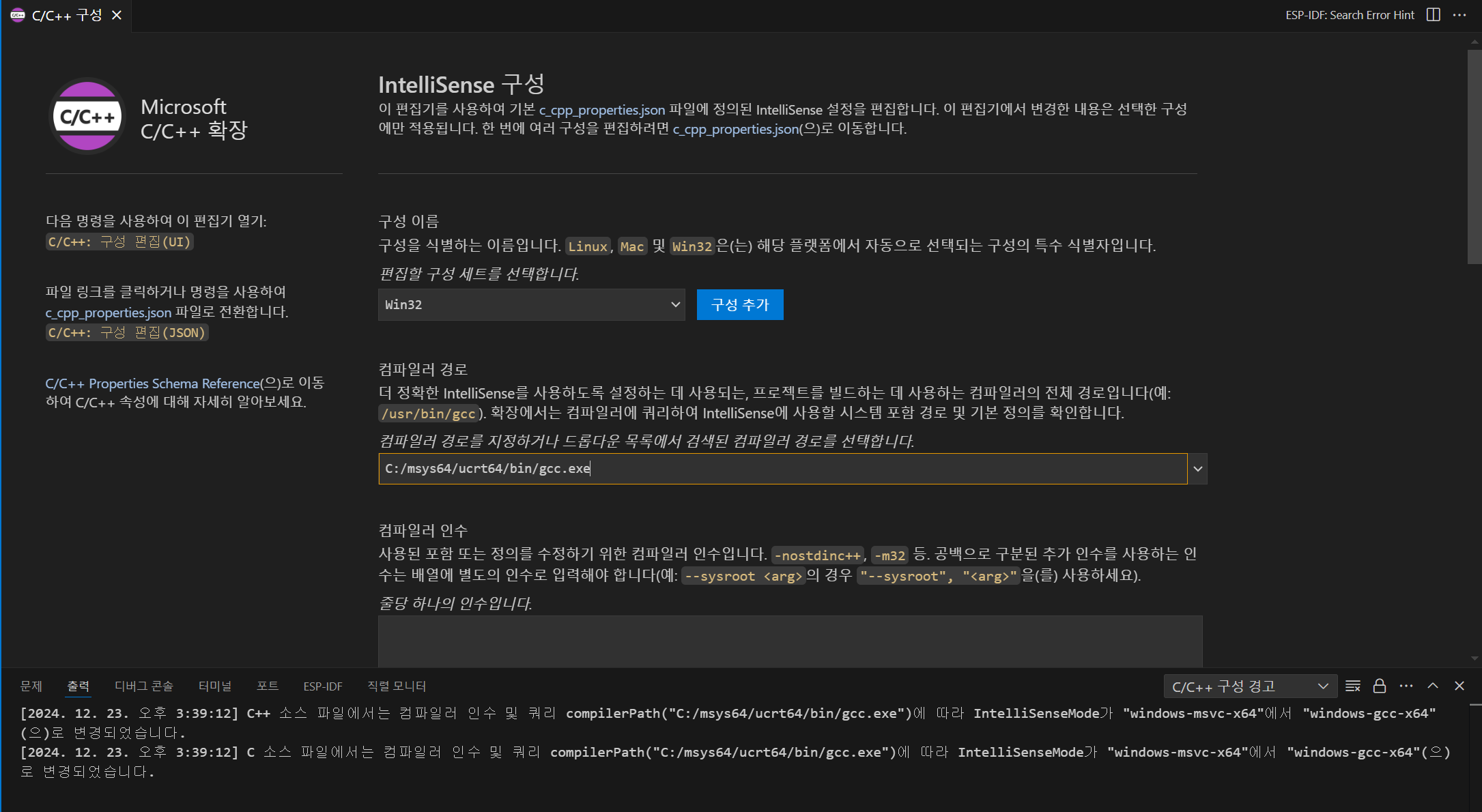The image size is (1482, 812).
Task: Open the ESP-IDF panel tab
Action: click(323, 686)
